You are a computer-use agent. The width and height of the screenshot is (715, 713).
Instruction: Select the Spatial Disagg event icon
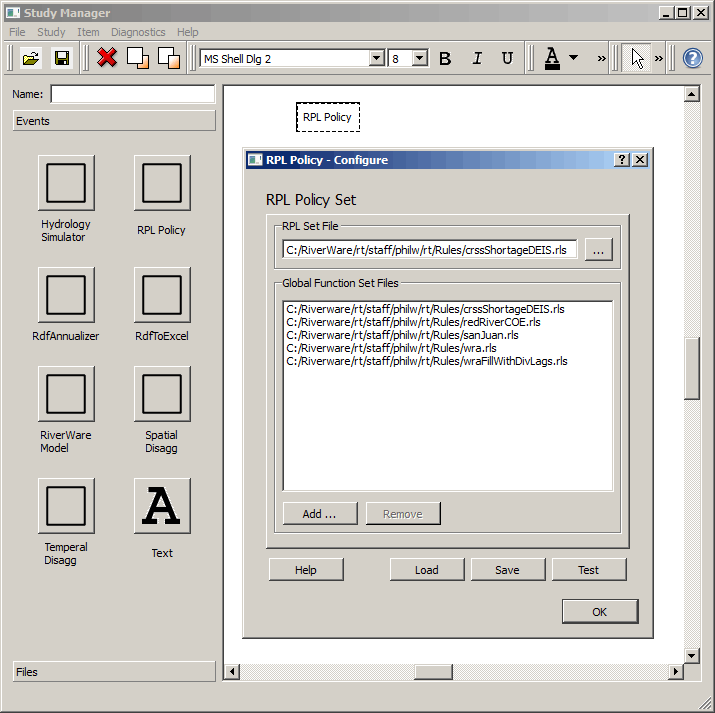(x=162, y=394)
